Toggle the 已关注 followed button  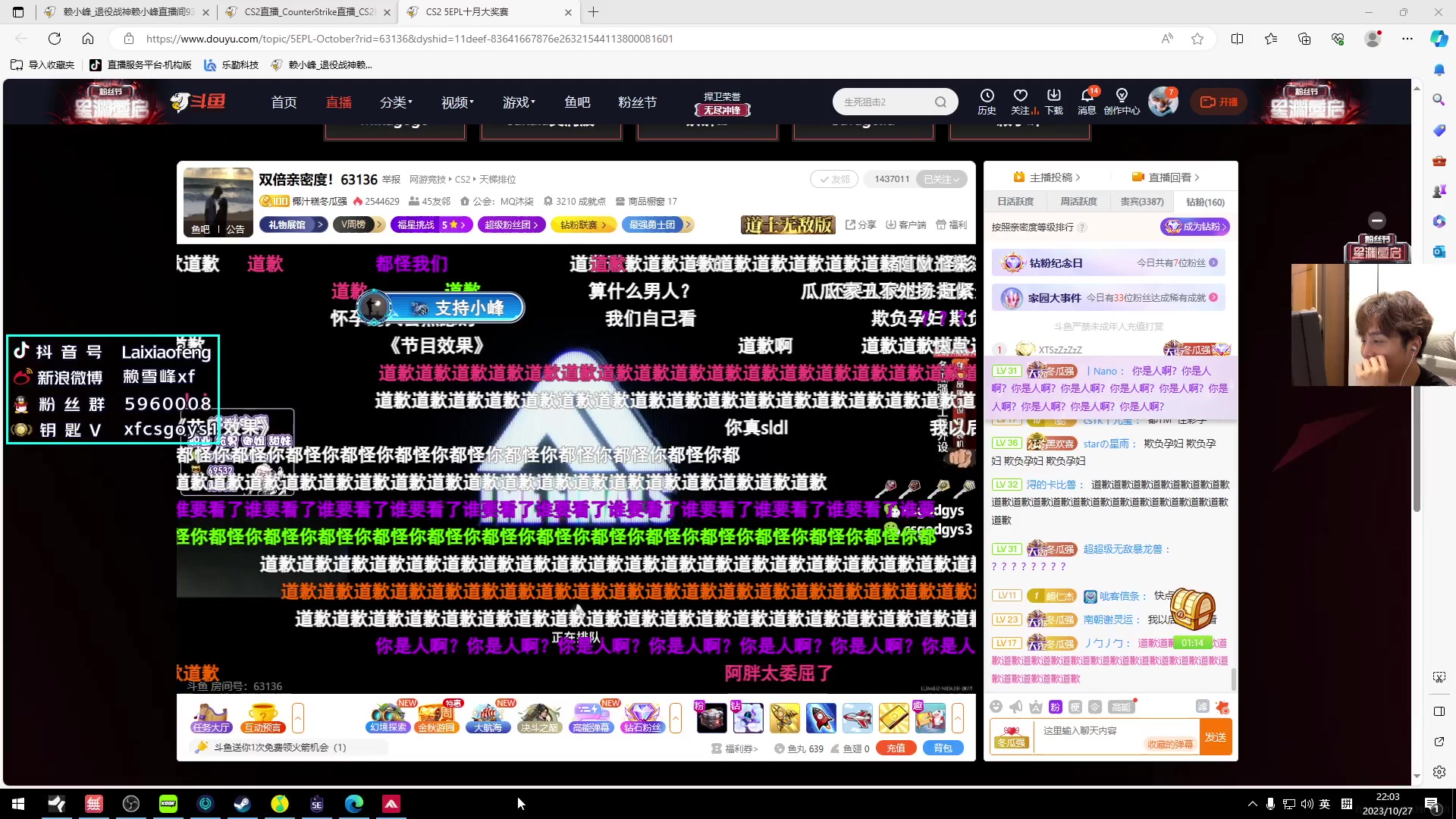click(x=942, y=179)
